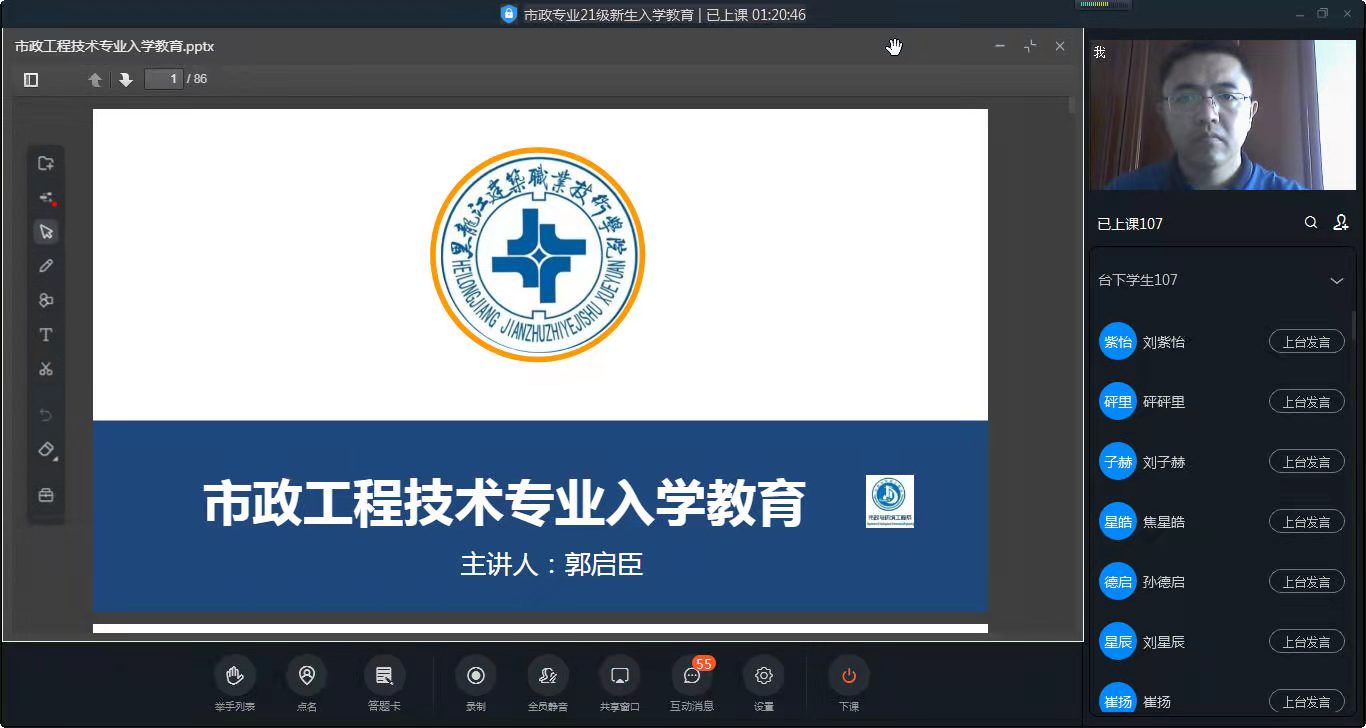Open the answer card (答题卡)

[384, 684]
